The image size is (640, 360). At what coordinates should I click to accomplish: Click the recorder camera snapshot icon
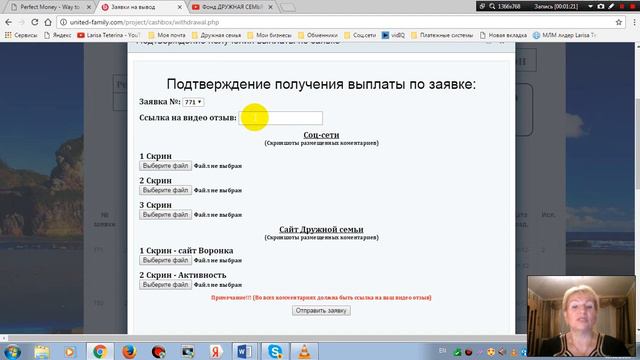(600, 7)
